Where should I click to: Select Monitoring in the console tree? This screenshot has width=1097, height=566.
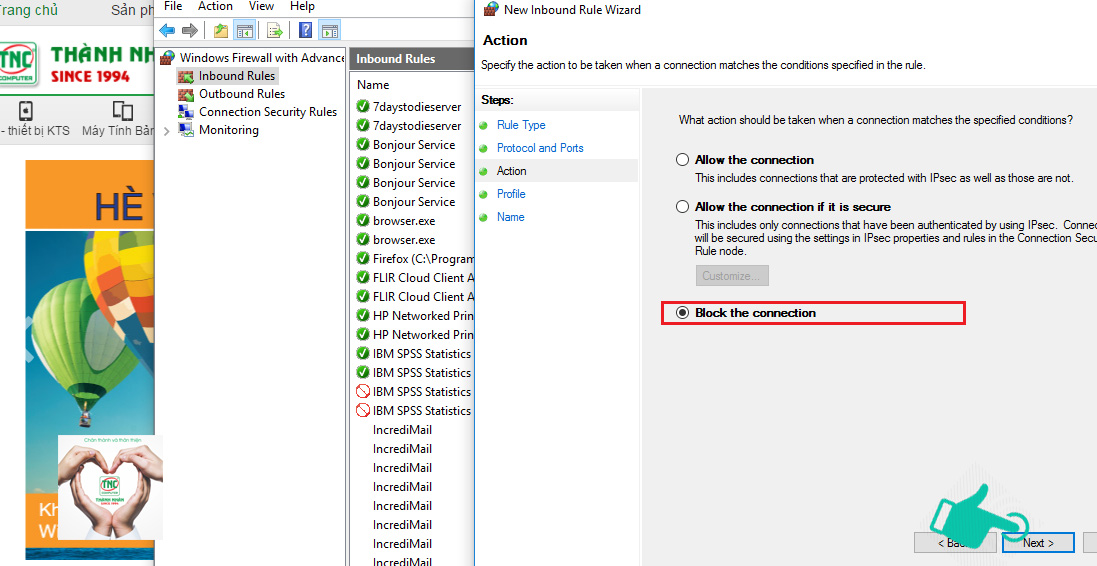(x=228, y=130)
